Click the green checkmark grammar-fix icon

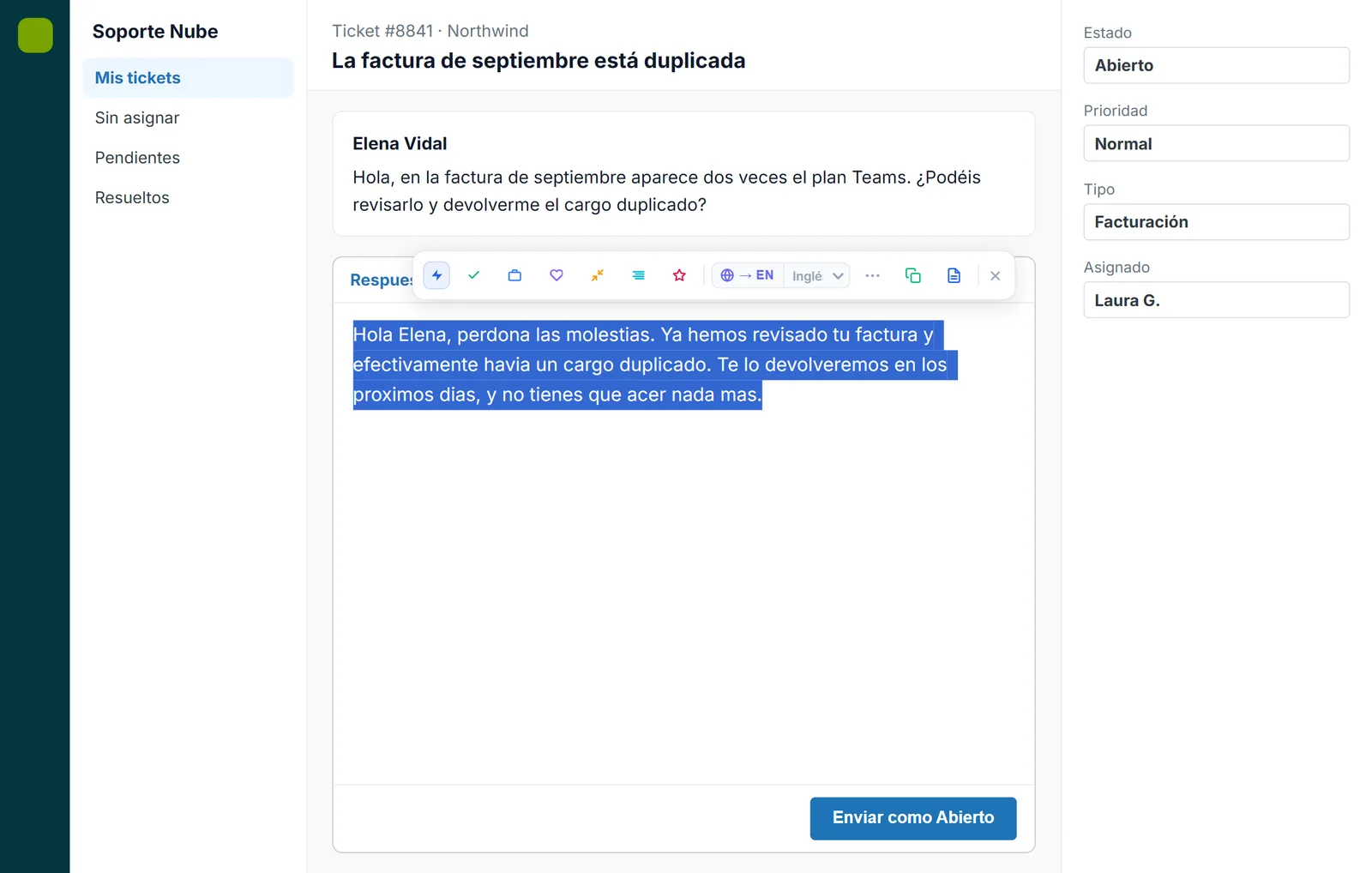coord(474,275)
